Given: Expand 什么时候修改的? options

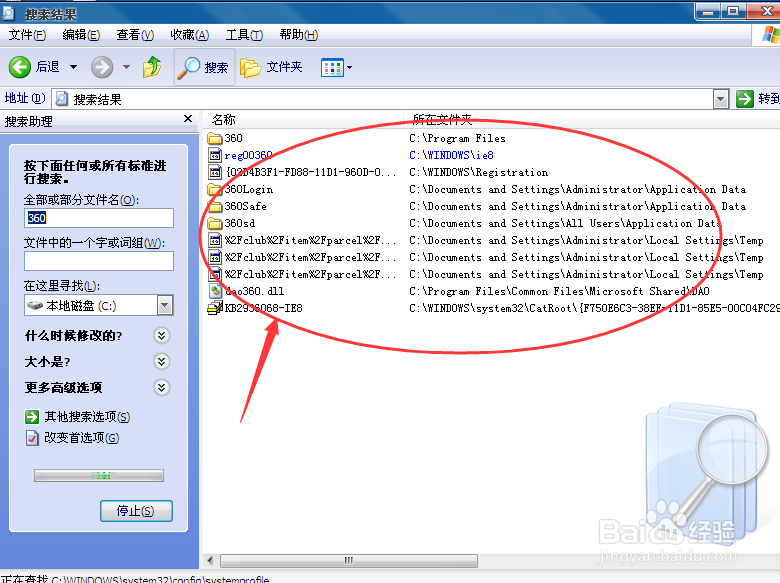Looking at the screenshot, I should point(162,336).
